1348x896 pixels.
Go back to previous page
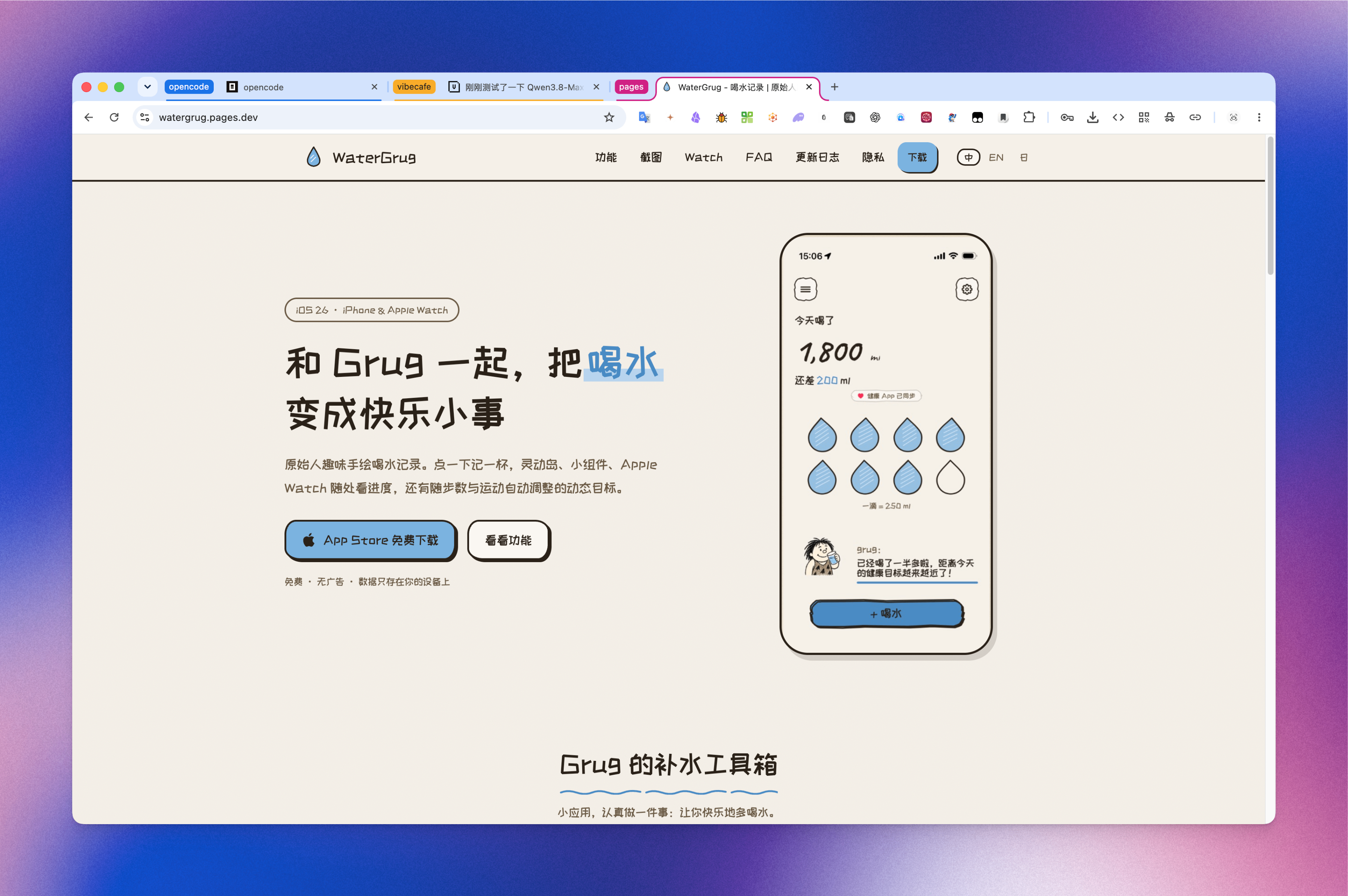89,117
